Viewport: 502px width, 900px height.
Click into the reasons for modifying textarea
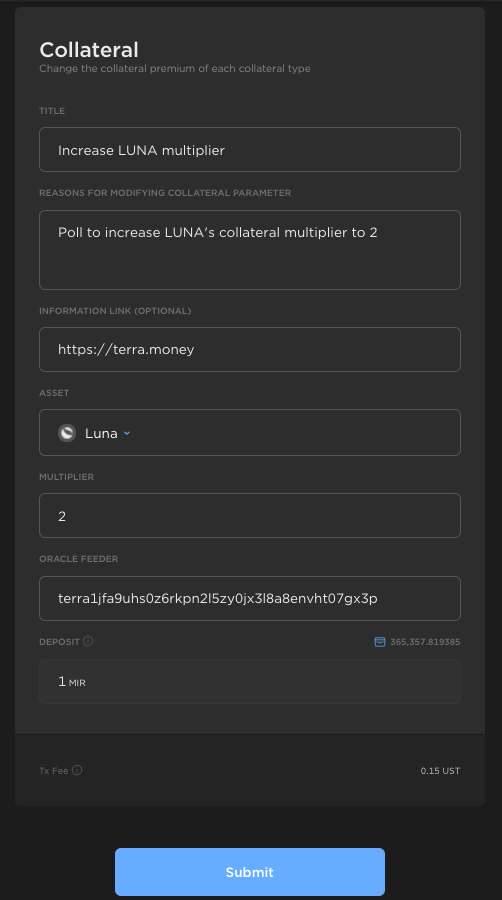click(x=250, y=250)
